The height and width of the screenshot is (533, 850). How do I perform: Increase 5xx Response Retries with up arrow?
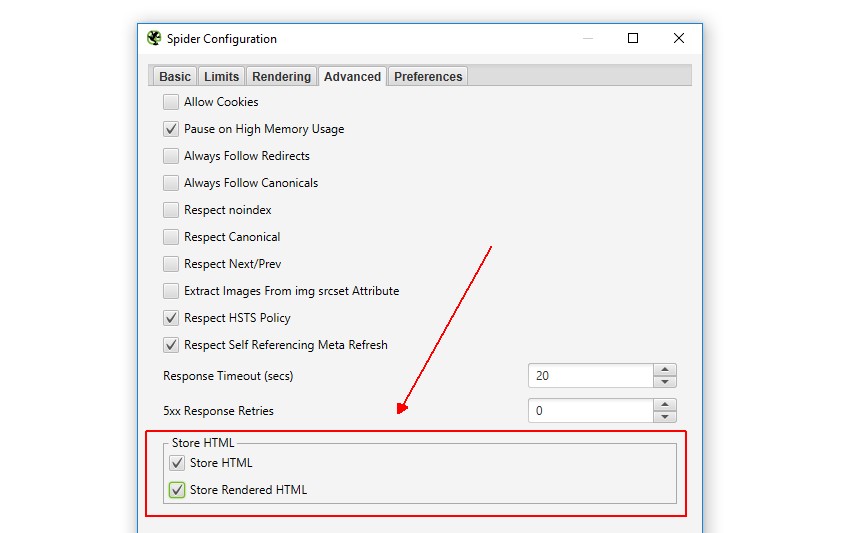[x=665, y=405]
